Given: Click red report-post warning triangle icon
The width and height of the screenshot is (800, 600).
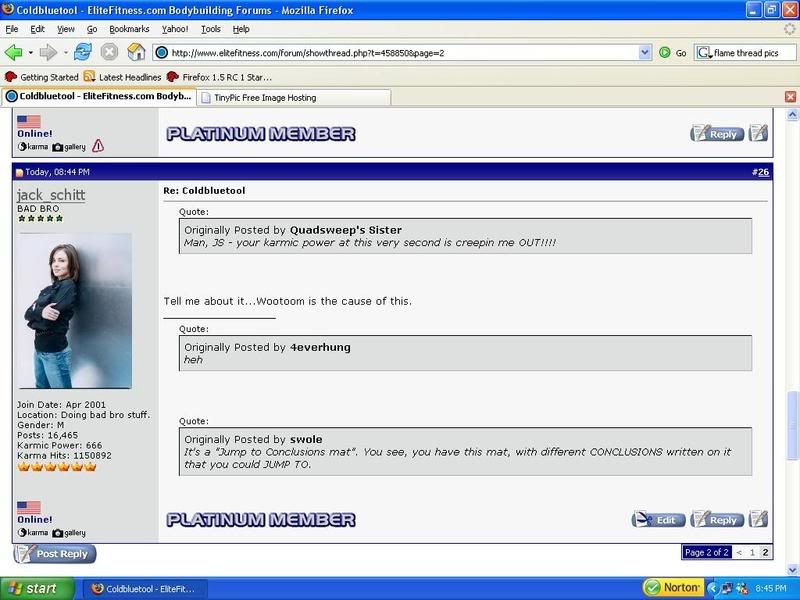Looking at the screenshot, I should coord(97,146).
